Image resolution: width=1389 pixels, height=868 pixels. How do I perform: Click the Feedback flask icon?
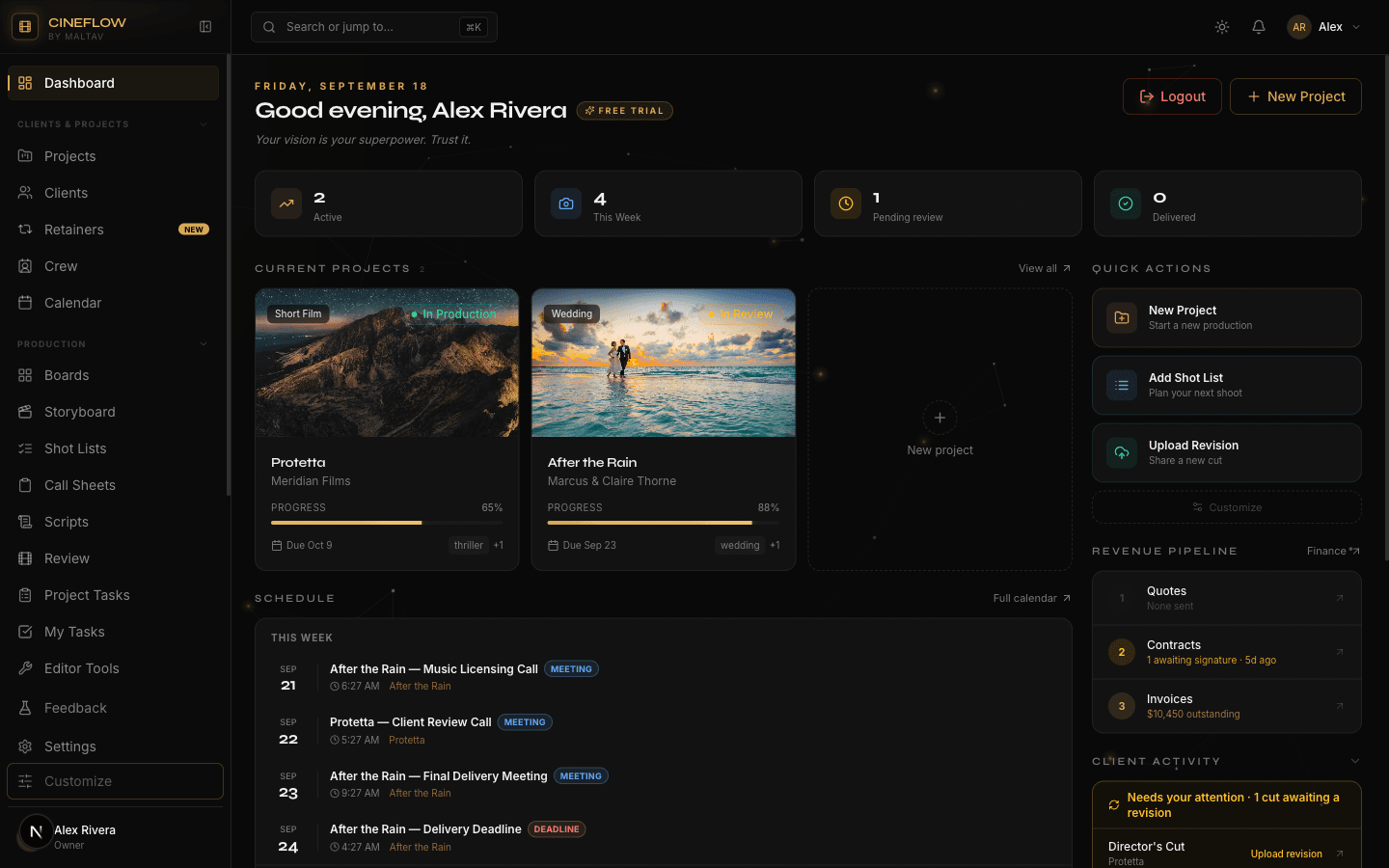[x=25, y=708]
